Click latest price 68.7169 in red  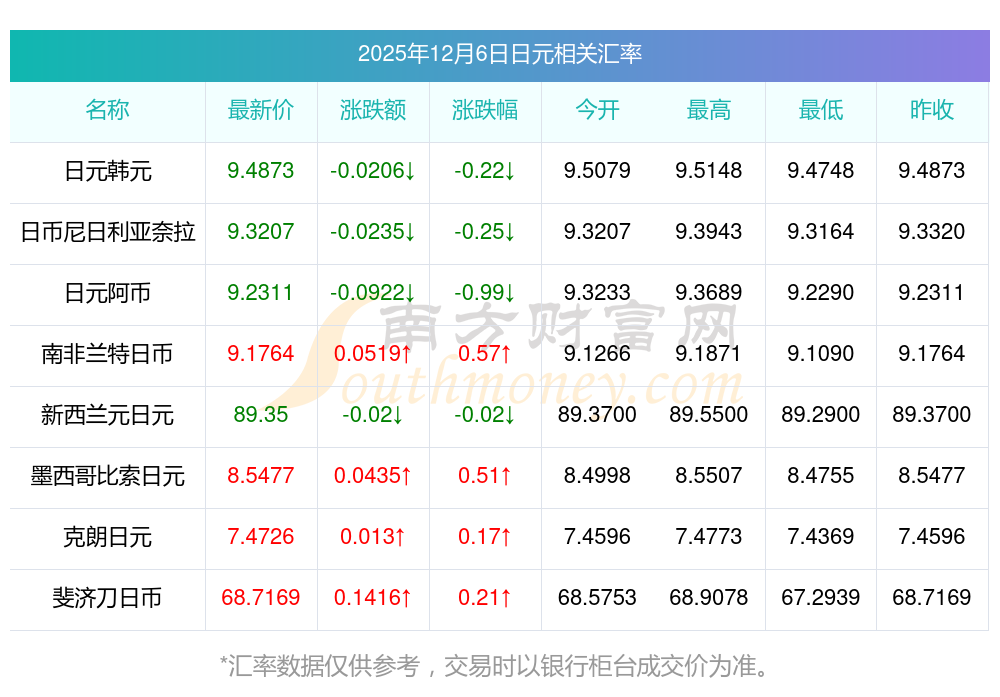(x=261, y=598)
